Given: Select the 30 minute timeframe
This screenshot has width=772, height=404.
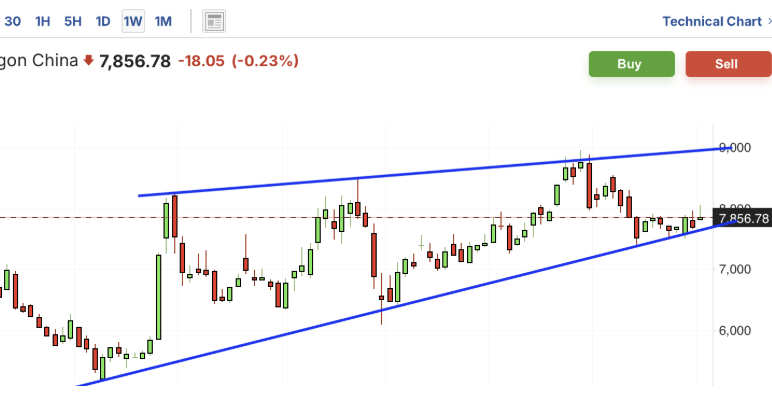Looking at the screenshot, I should point(13,21).
